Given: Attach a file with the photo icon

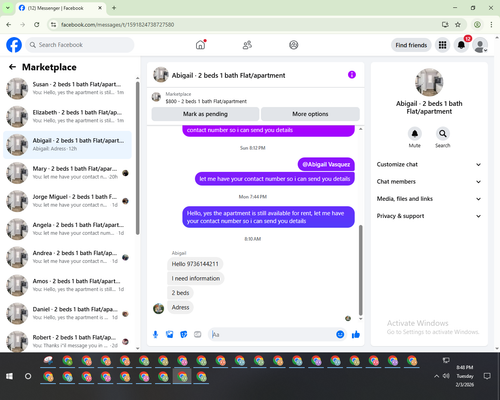Looking at the screenshot, I should pos(169,334).
